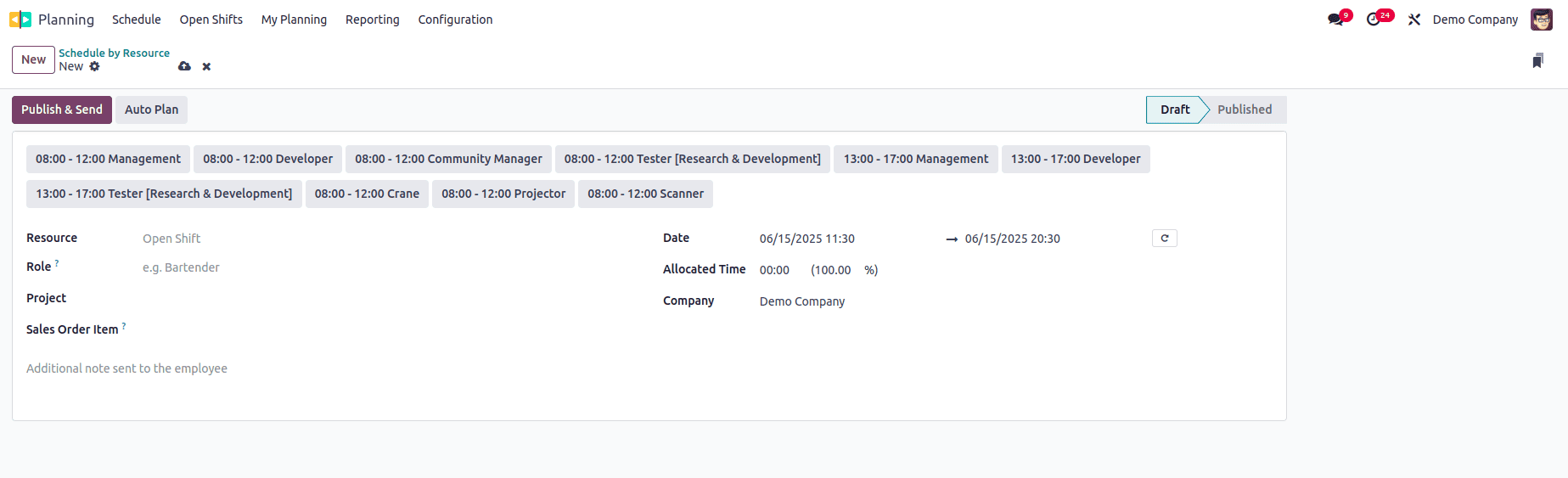
Task: Apply 08:00 - 12:00 Crane template
Action: pos(367,194)
